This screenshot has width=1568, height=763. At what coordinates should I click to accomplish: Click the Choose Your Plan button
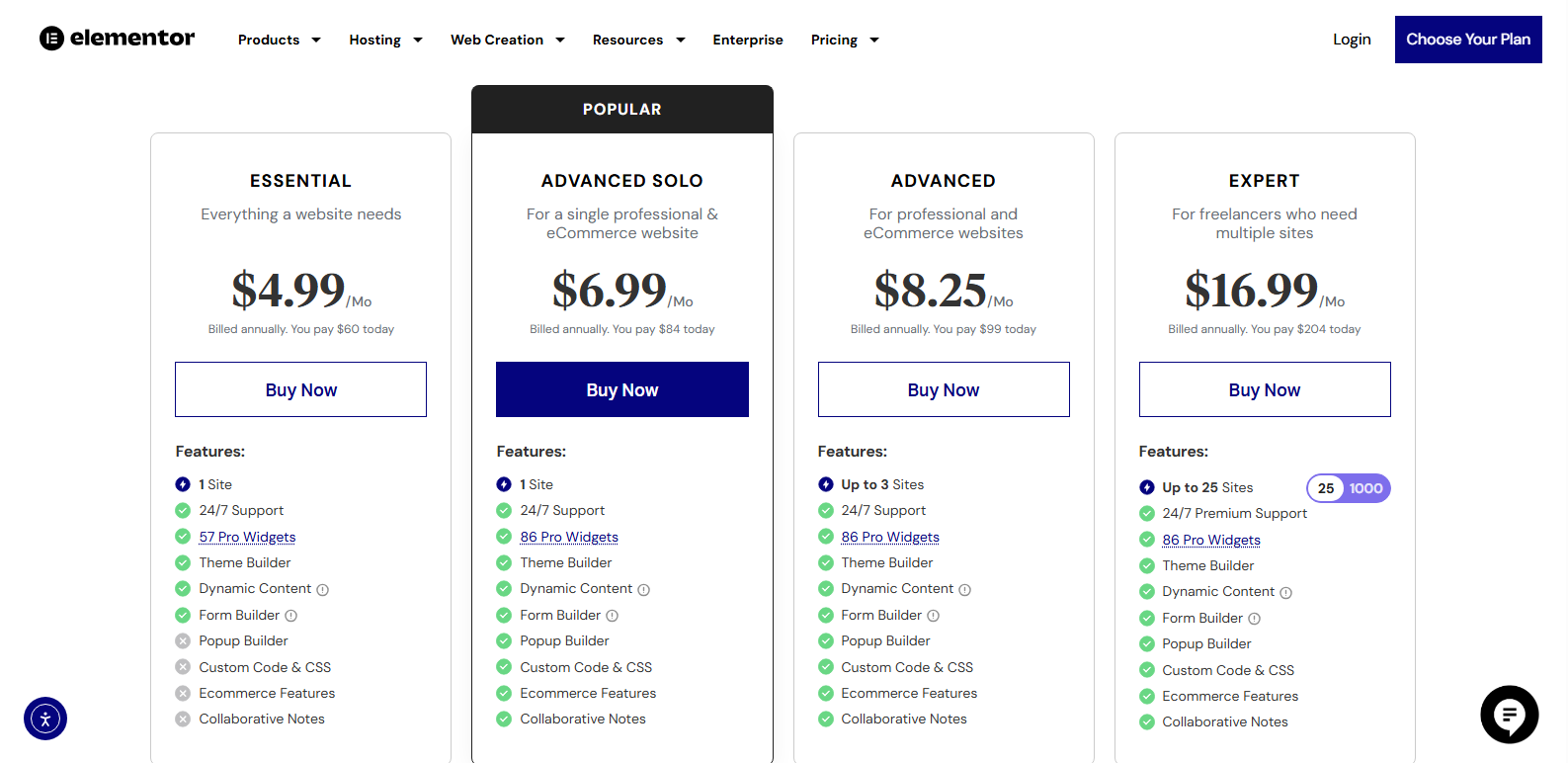[x=1468, y=40]
